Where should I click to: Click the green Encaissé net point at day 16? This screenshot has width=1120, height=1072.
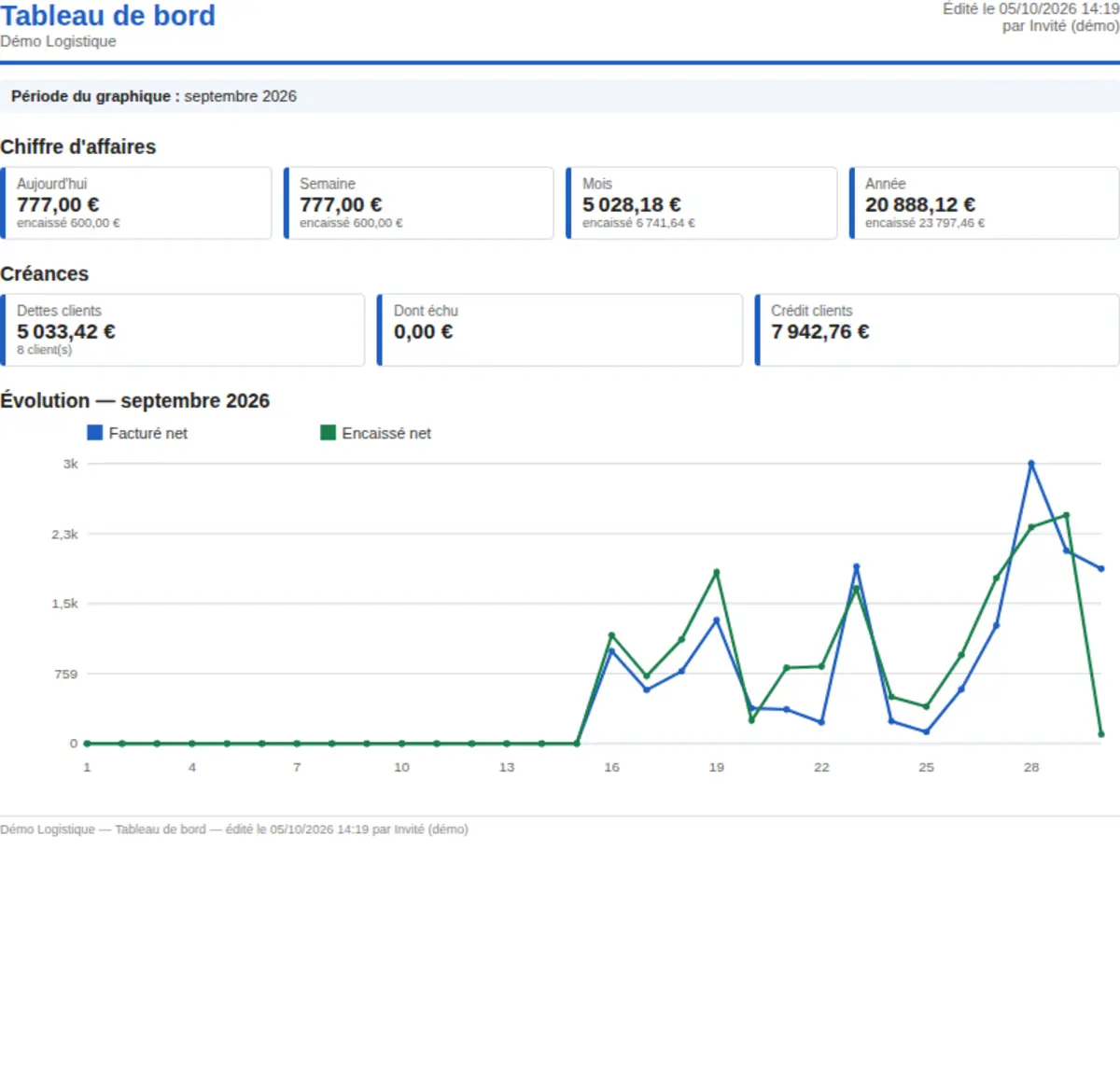click(611, 635)
